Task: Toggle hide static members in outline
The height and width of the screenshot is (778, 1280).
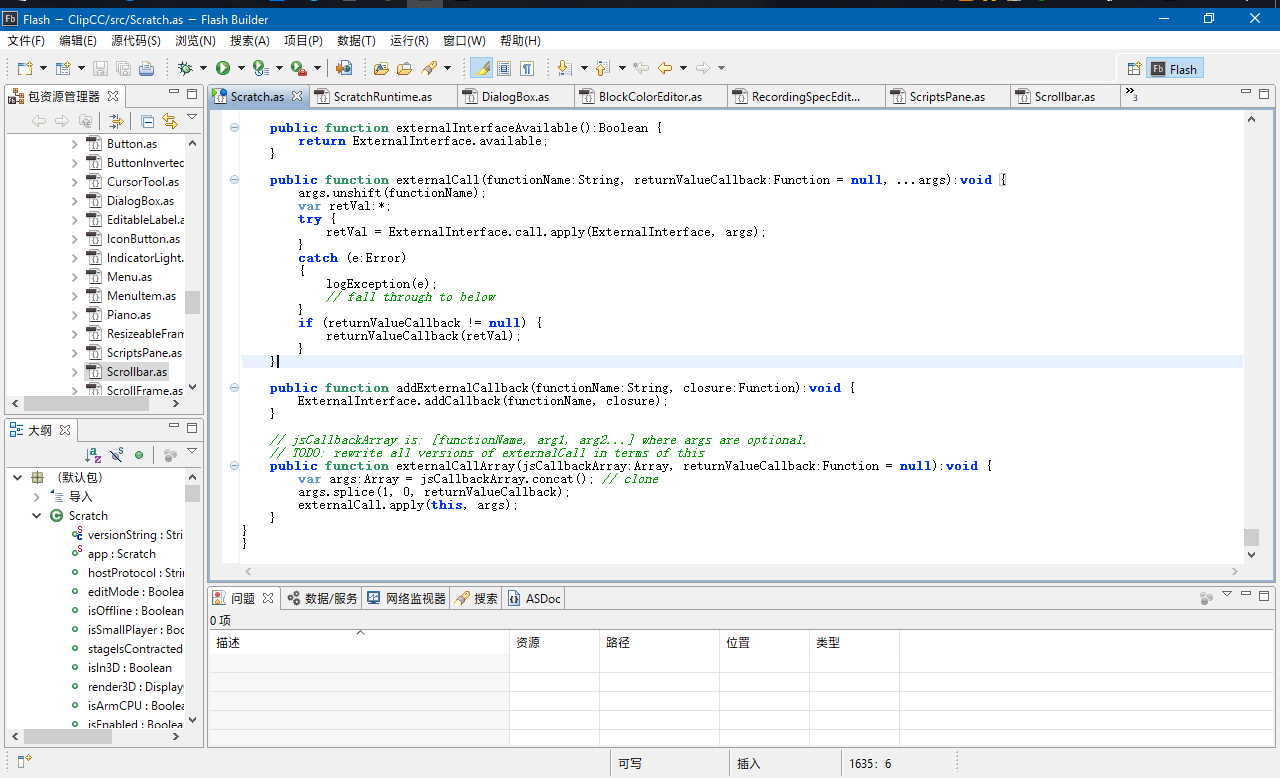Action: [x=117, y=455]
